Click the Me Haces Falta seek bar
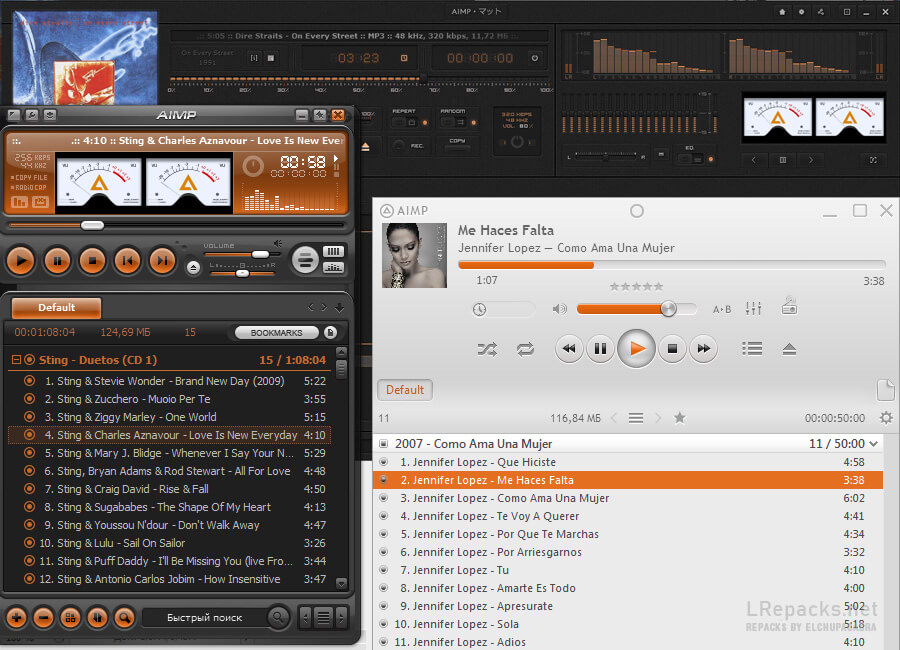 [x=671, y=265]
